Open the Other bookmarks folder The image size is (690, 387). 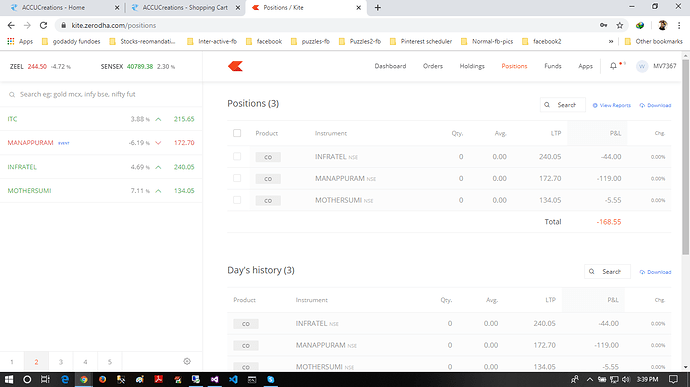tap(653, 41)
